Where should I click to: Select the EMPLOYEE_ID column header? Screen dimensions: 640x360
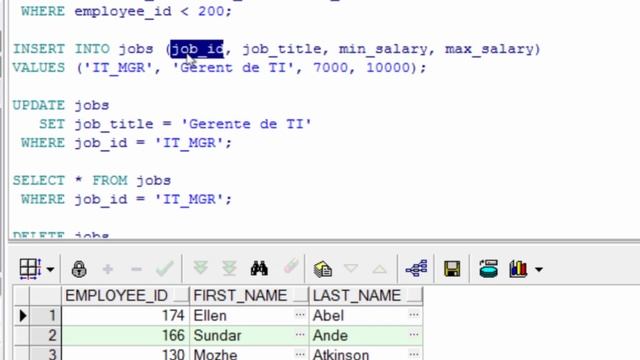click(125, 296)
